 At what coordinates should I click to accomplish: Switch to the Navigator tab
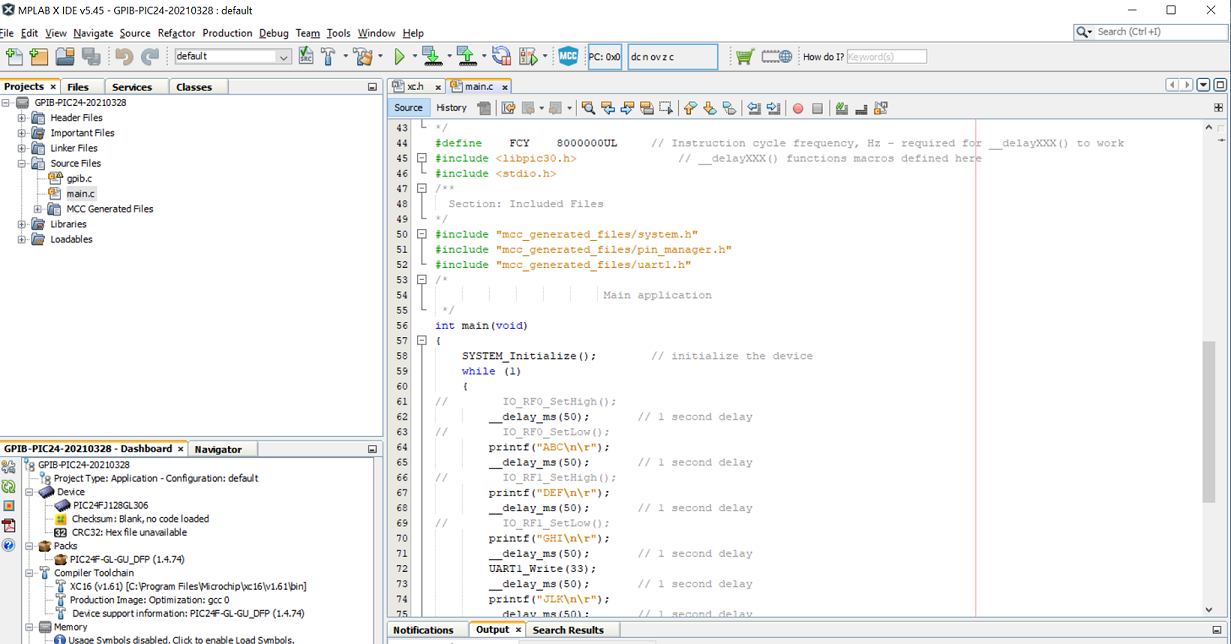[218, 450]
